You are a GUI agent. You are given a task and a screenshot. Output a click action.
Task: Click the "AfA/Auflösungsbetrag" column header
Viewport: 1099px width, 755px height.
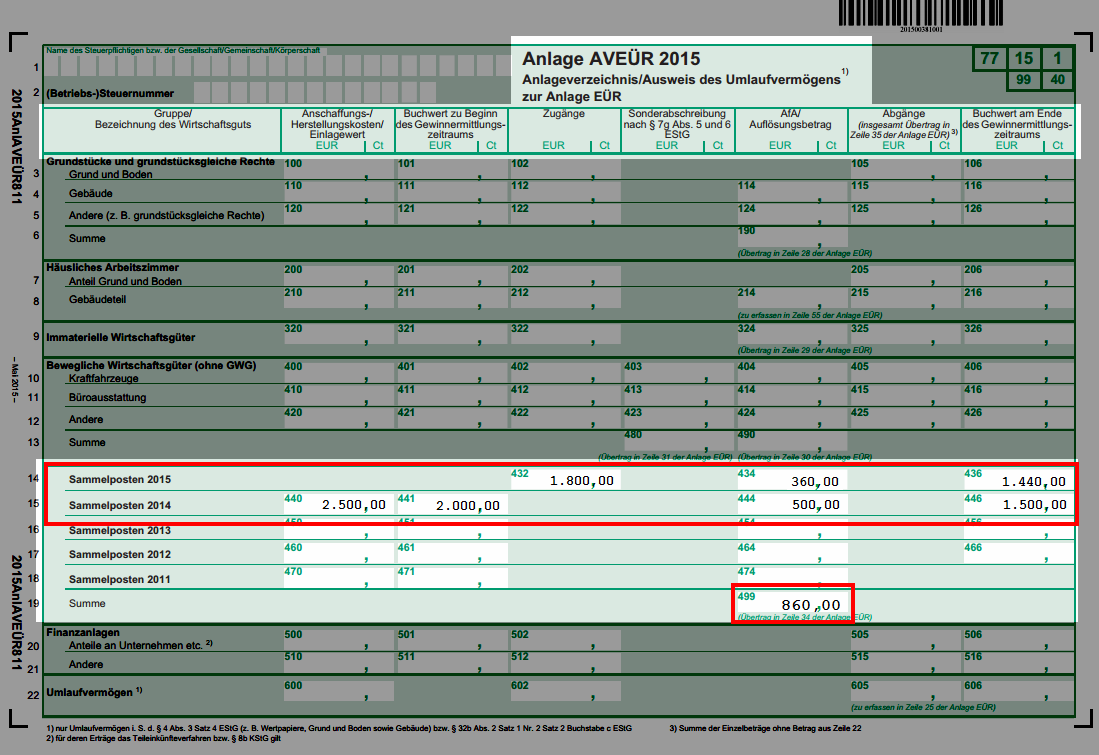tap(791, 120)
